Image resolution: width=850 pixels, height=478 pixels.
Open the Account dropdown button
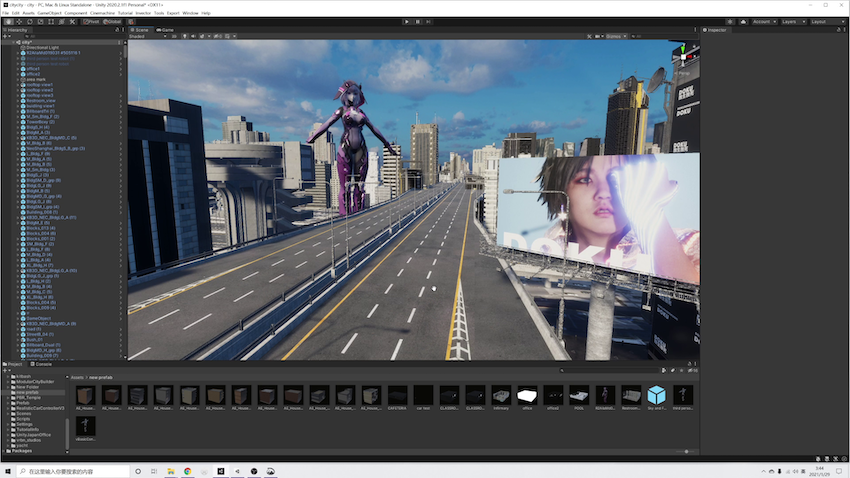(x=763, y=21)
